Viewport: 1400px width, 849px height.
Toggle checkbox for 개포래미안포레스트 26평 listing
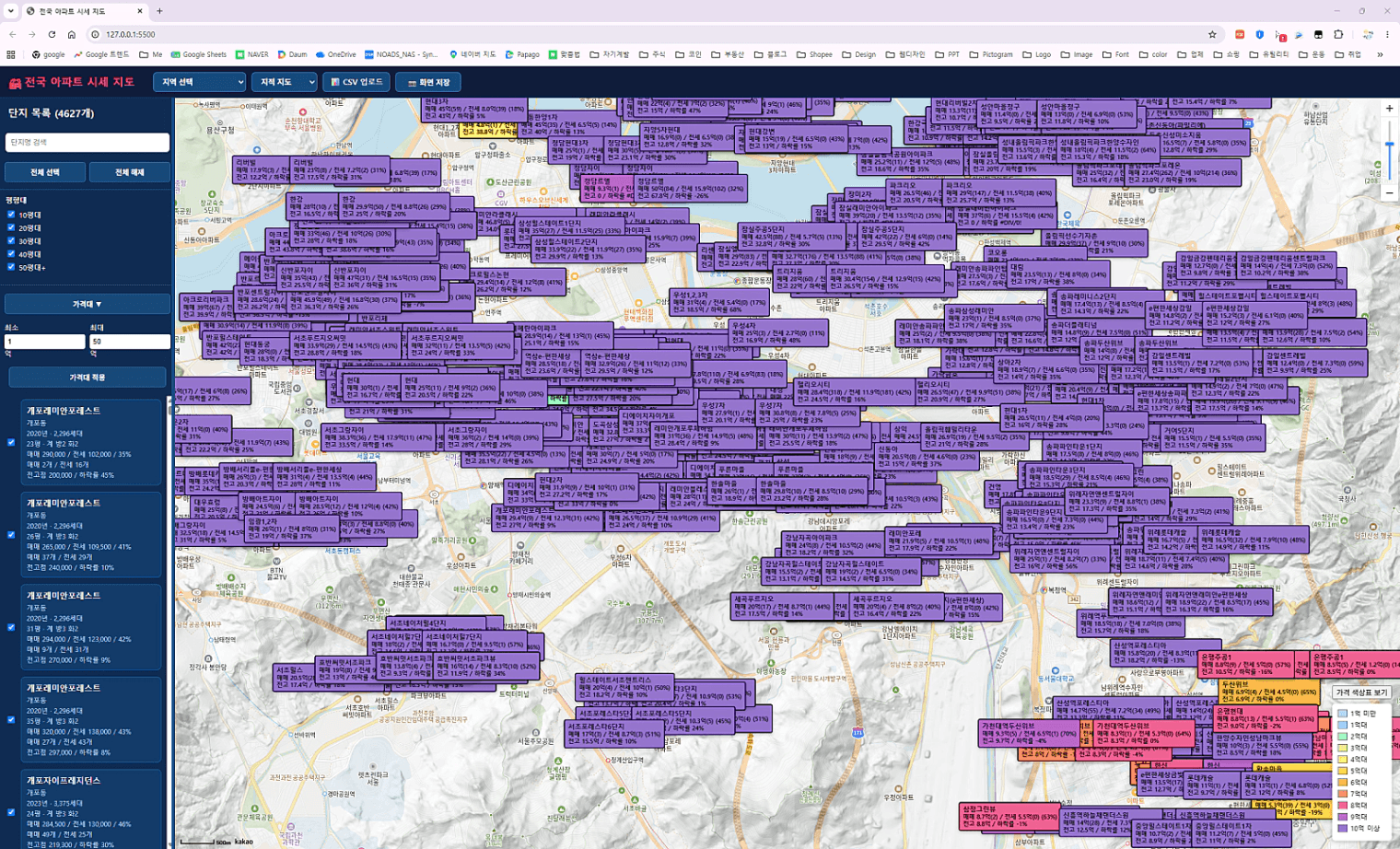pyautogui.click(x=11, y=535)
